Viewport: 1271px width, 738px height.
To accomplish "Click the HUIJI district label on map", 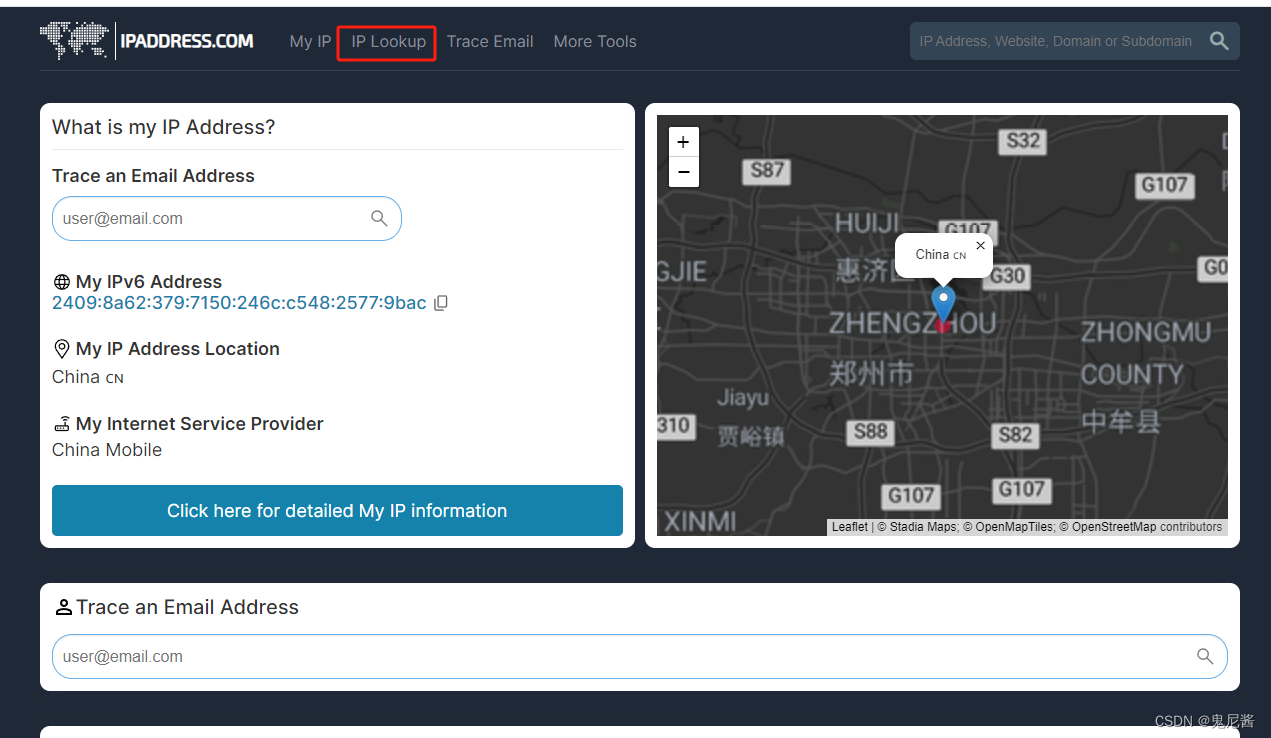I will click(867, 223).
